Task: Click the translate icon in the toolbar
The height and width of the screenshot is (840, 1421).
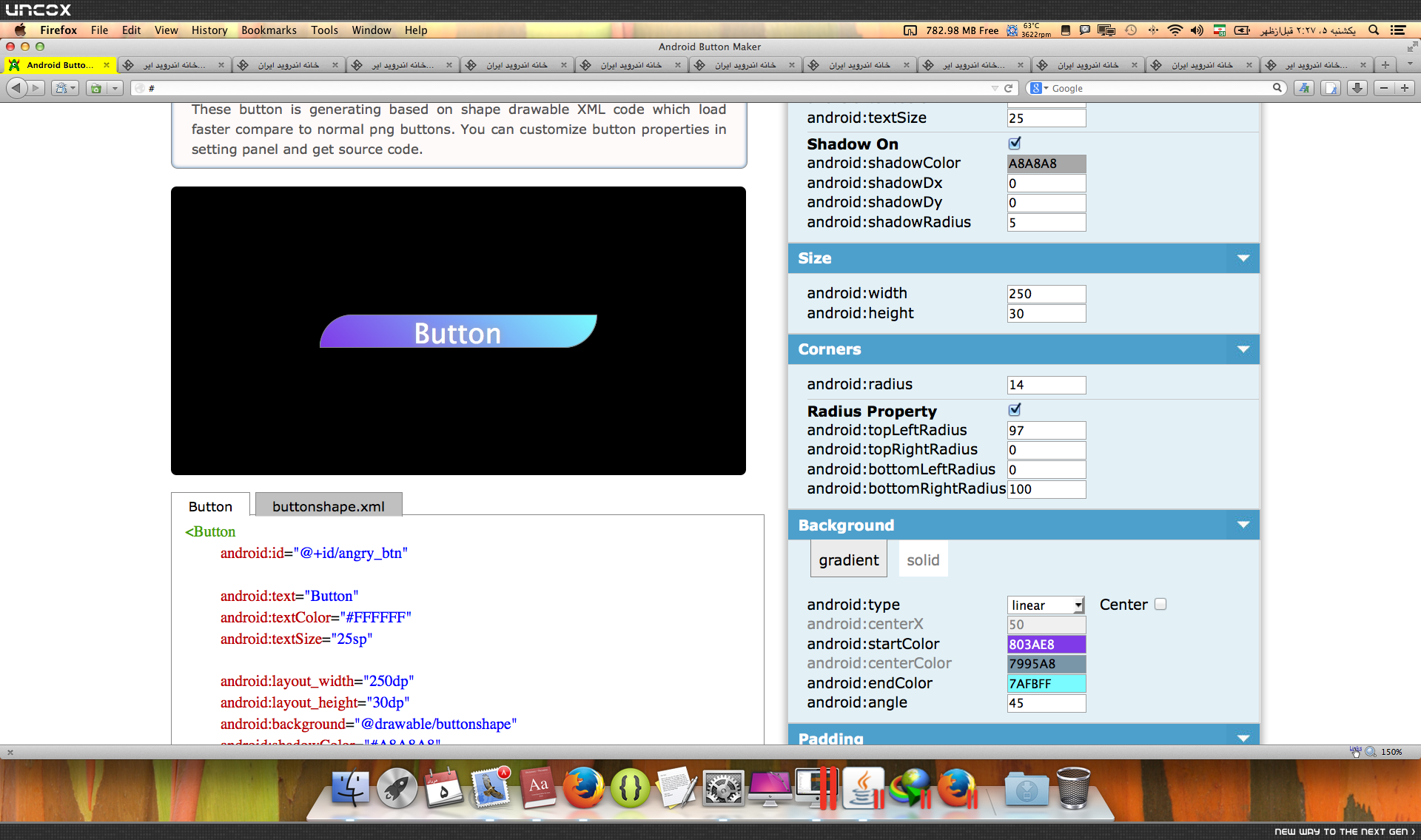Action: click(x=1304, y=88)
